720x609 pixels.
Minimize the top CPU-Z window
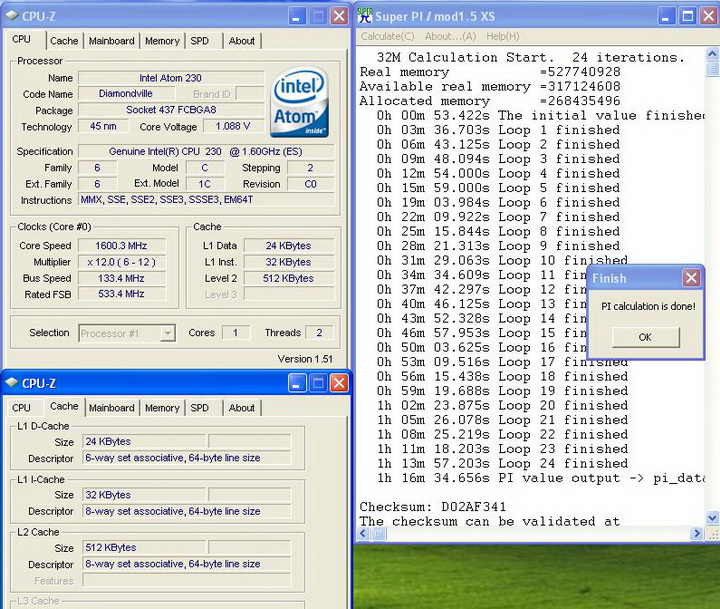(x=297, y=16)
